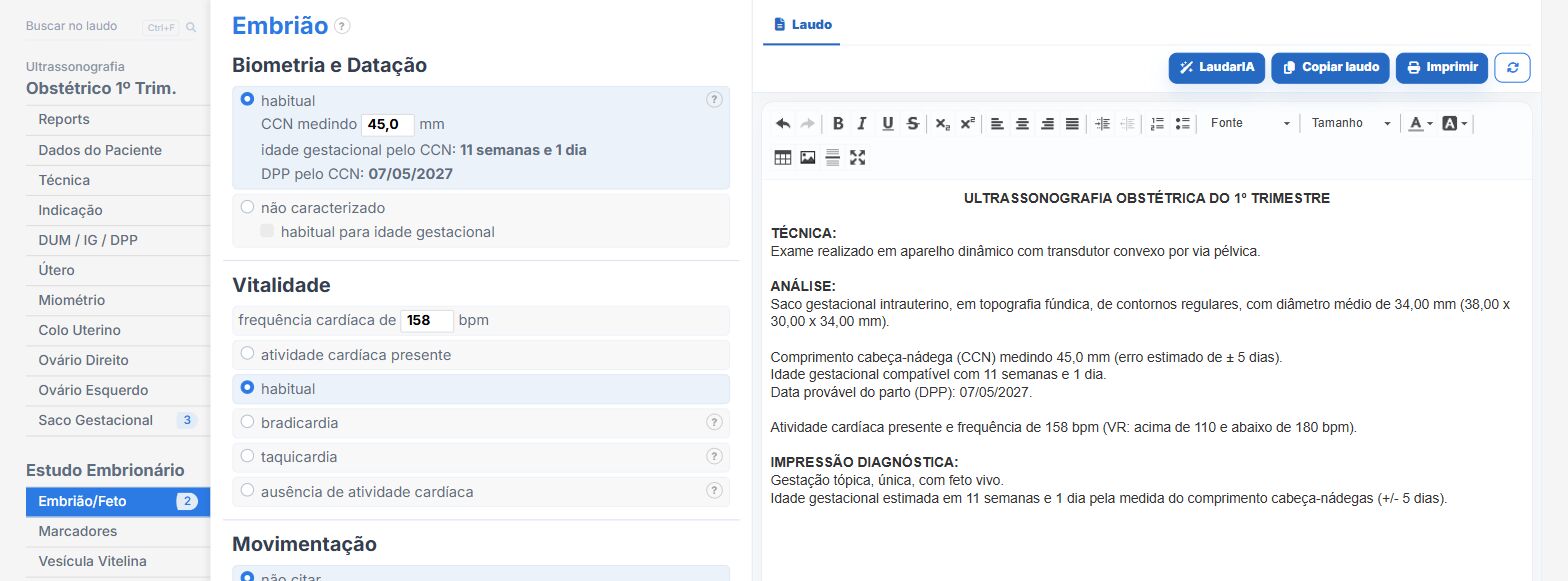Expand the editor to fullscreen

(x=857, y=157)
